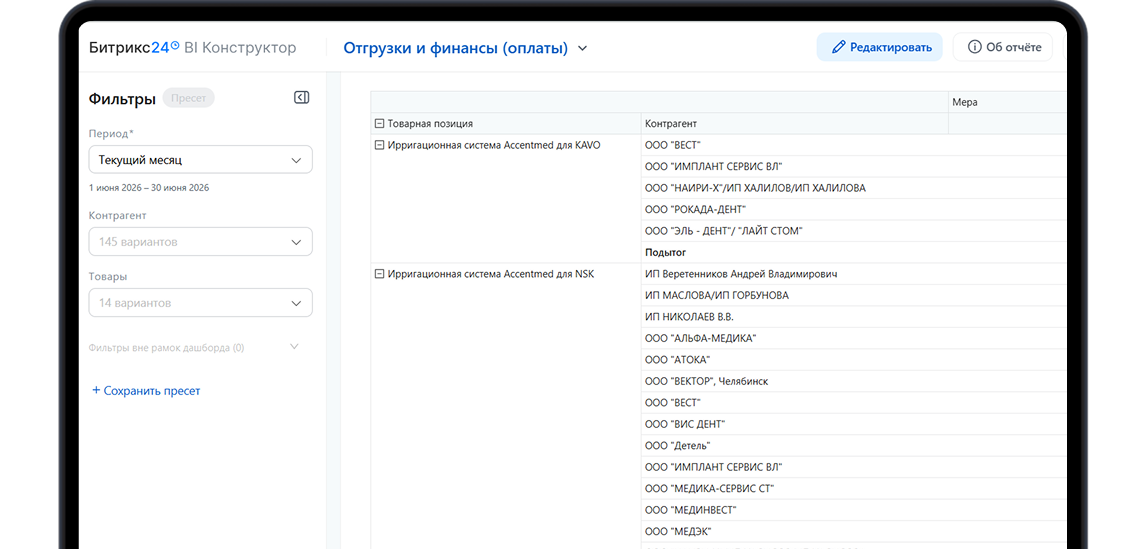The height and width of the screenshot is (549, 1140).
Task: Open the report title dropdown chevron
Action: (582, 49)
